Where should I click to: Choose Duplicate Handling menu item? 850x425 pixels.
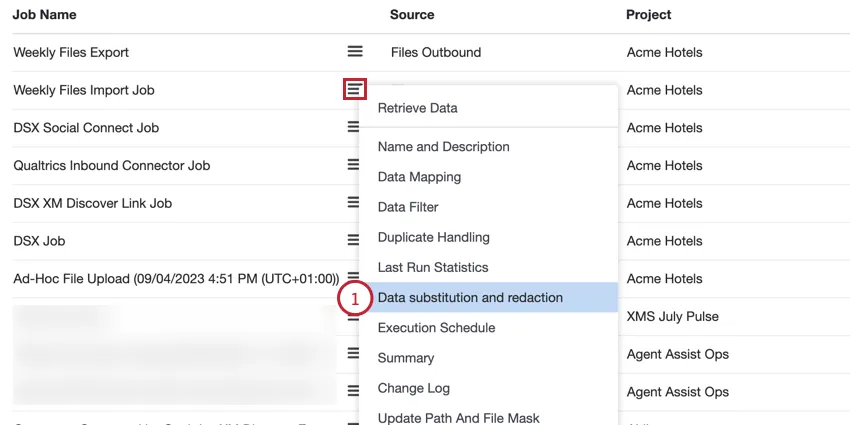[434, 237]
